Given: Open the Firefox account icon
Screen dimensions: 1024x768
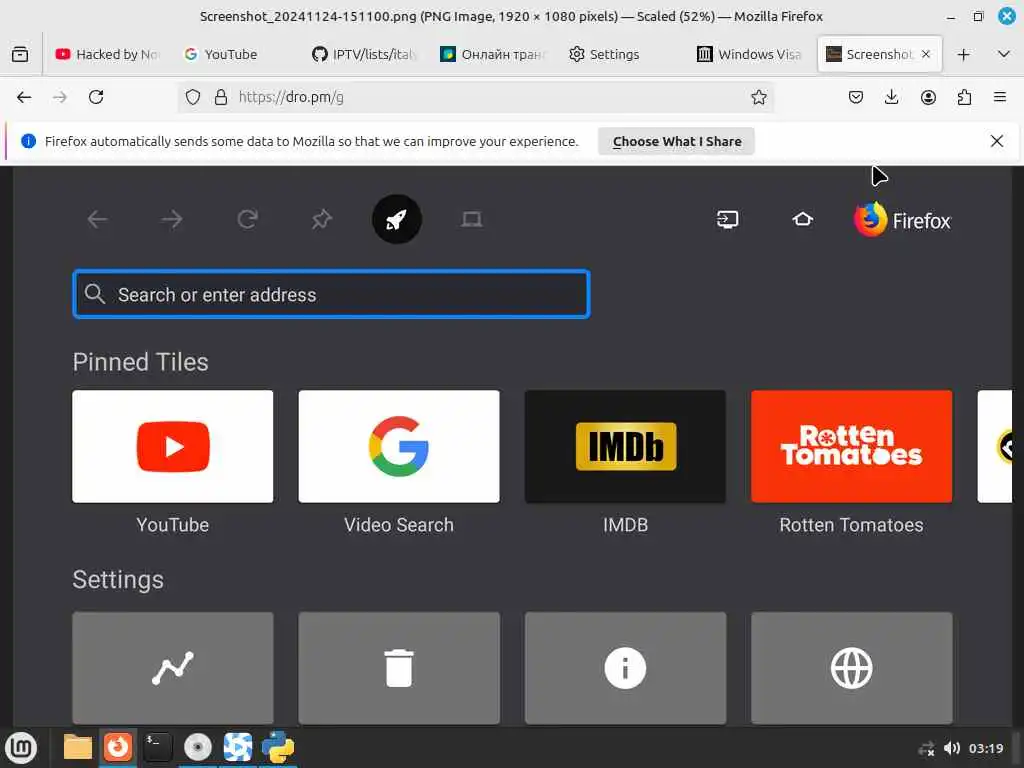Looking at the screenshot, I should [x=928, y=97].
